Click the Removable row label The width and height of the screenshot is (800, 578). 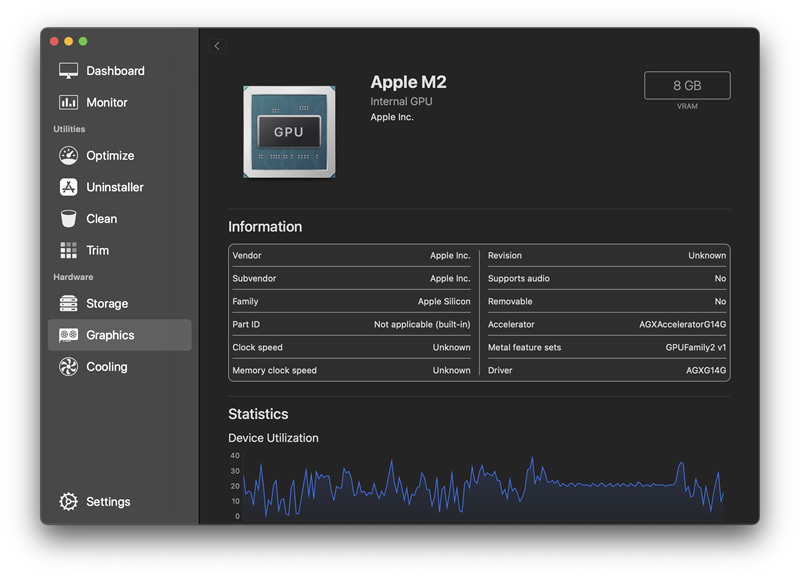click(510, 301)
